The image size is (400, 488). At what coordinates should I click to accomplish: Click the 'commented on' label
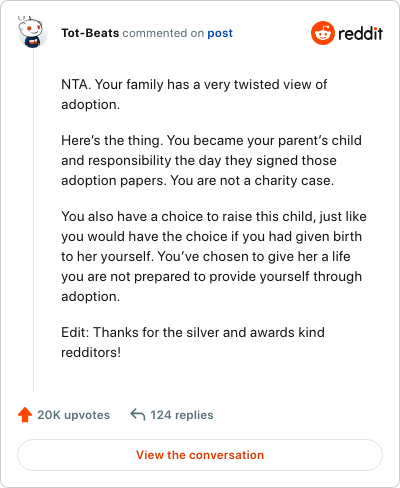[x=163, y=33]
